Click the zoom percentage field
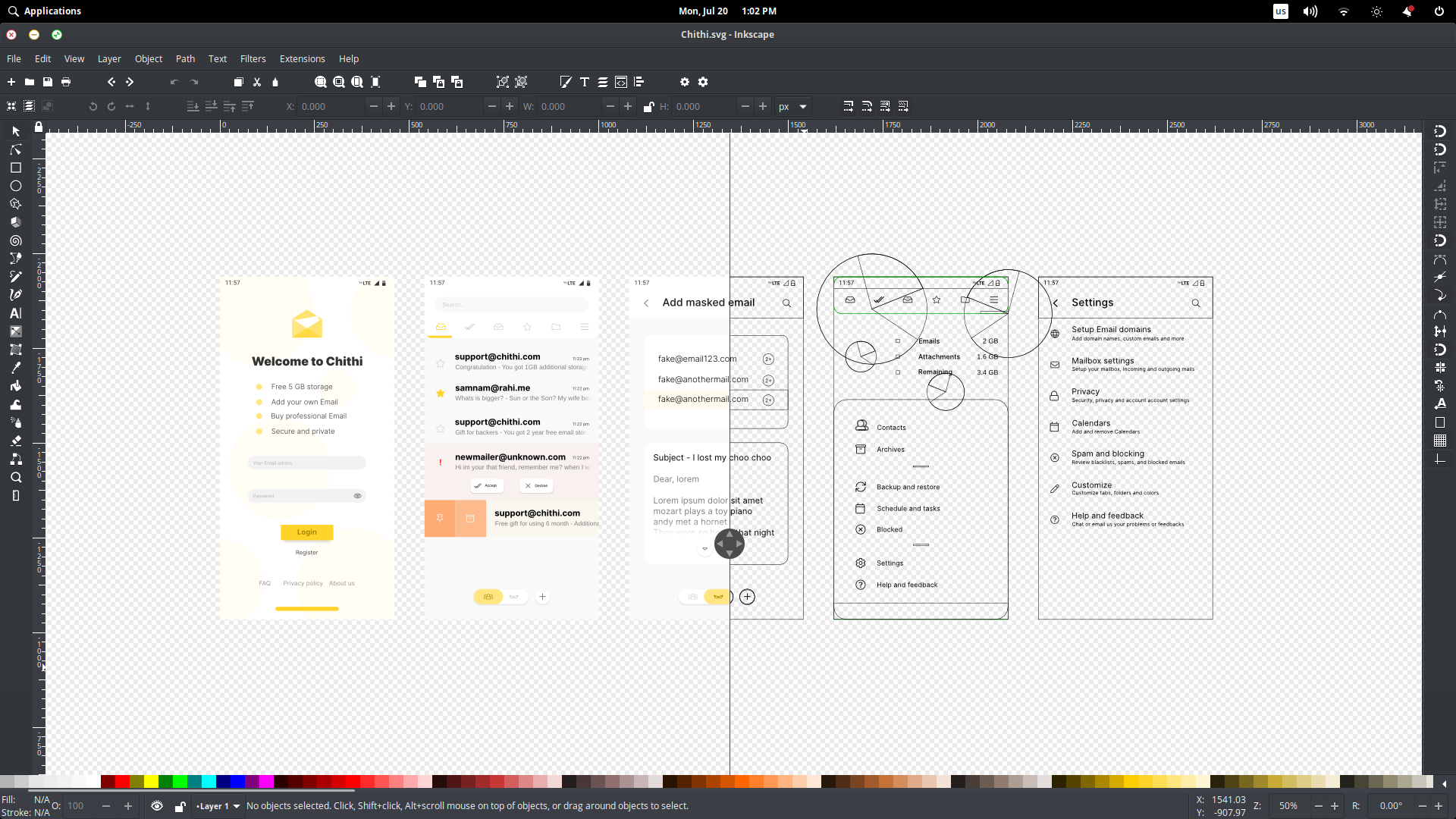This screenshot has width=1456, height=819. pos(1289,806)
